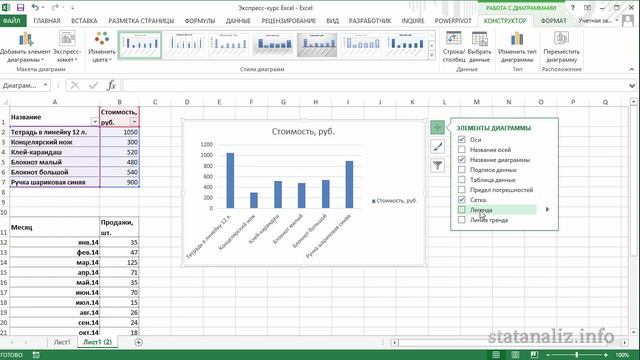This screenshot has width=640, height=360.
Task: Check the Названия осей checkbox
Action: coord(462,149)
